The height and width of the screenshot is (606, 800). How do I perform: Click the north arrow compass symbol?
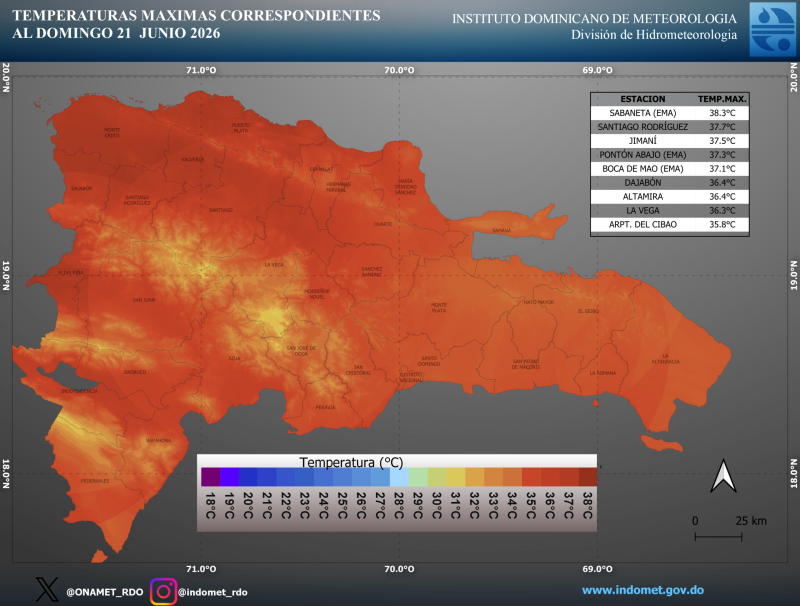723,475
